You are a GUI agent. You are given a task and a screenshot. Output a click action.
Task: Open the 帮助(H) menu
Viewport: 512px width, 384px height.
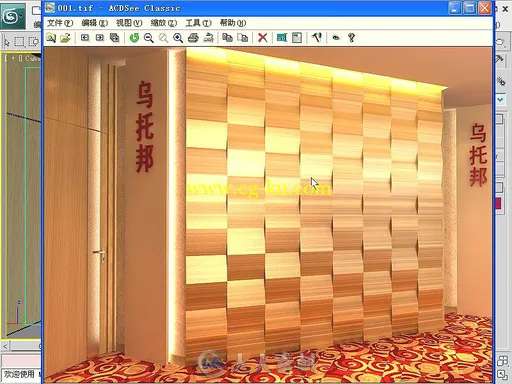point(233,23)
